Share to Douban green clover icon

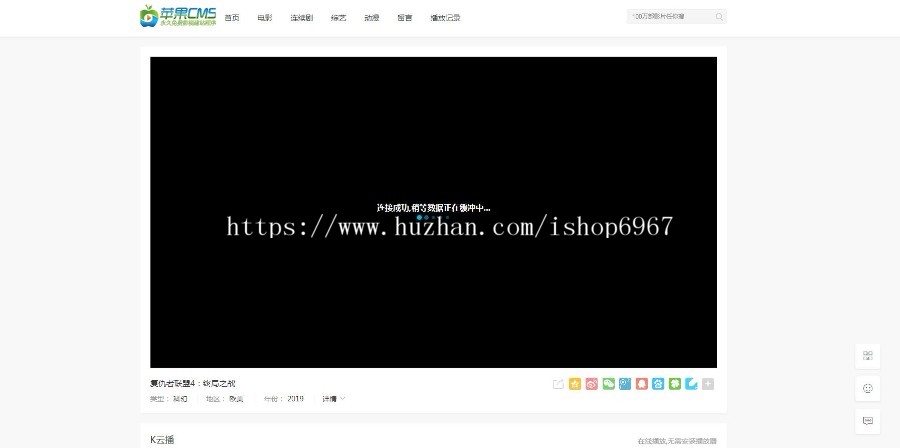point(674,384)
